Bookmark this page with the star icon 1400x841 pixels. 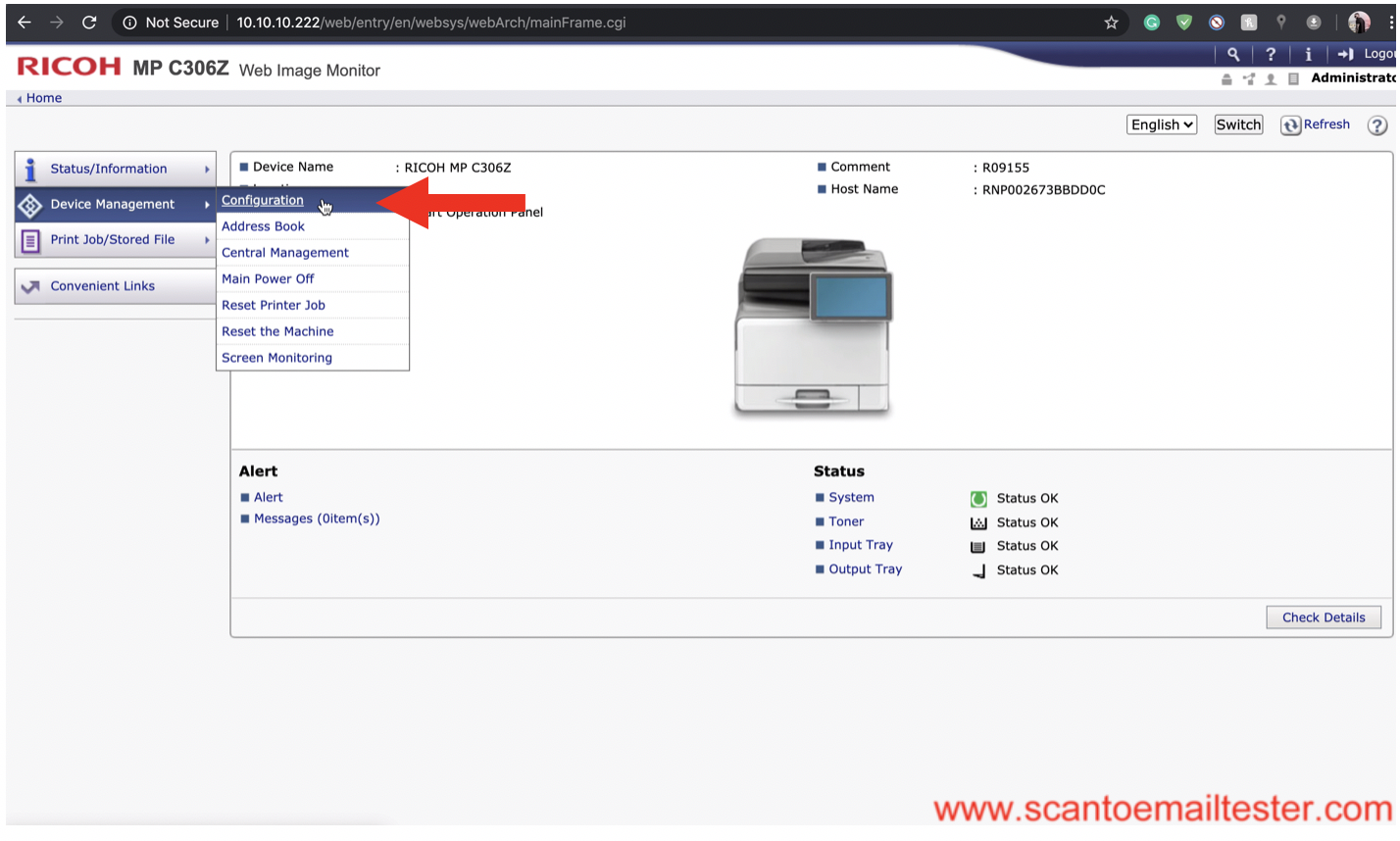click(x=1111, y=23)
